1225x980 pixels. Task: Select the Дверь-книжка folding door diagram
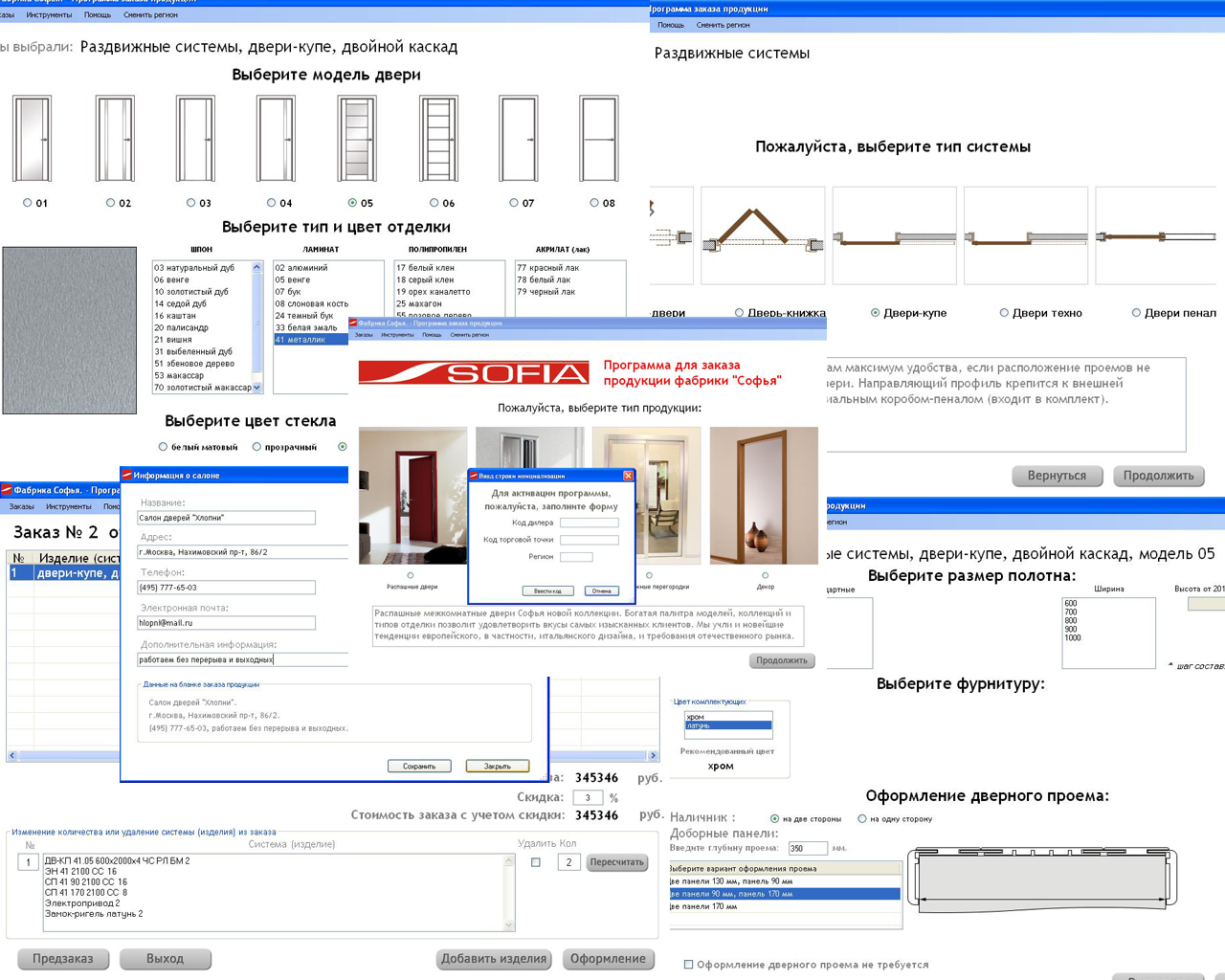pos(763,235)
